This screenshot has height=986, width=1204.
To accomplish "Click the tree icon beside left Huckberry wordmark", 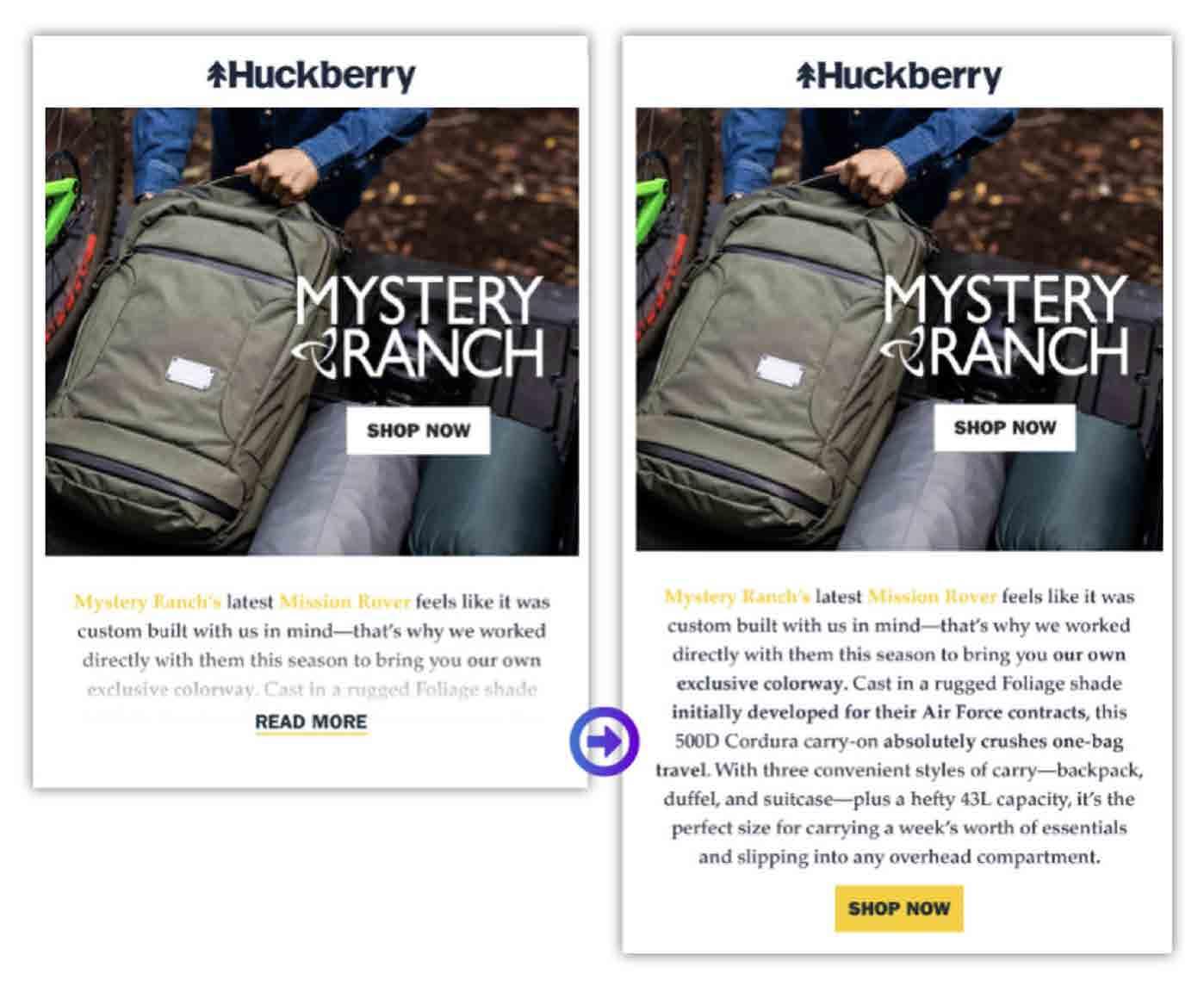I will (217, 75).
